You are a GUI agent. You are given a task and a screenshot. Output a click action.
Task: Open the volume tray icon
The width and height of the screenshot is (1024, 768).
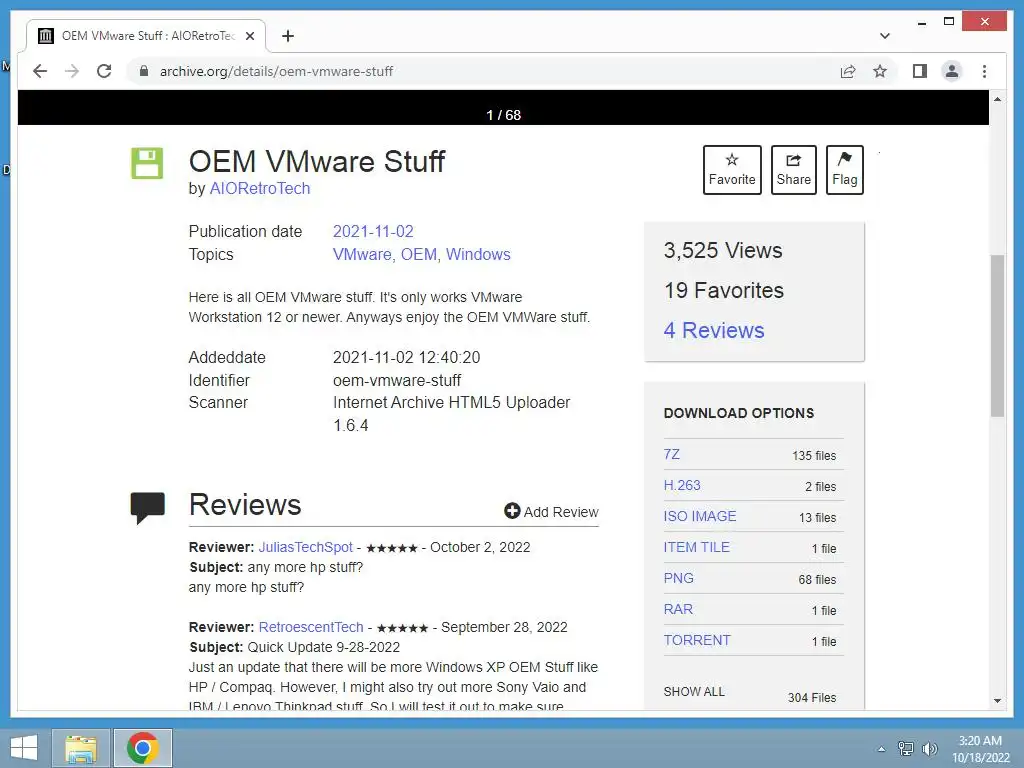coord(929,748)
